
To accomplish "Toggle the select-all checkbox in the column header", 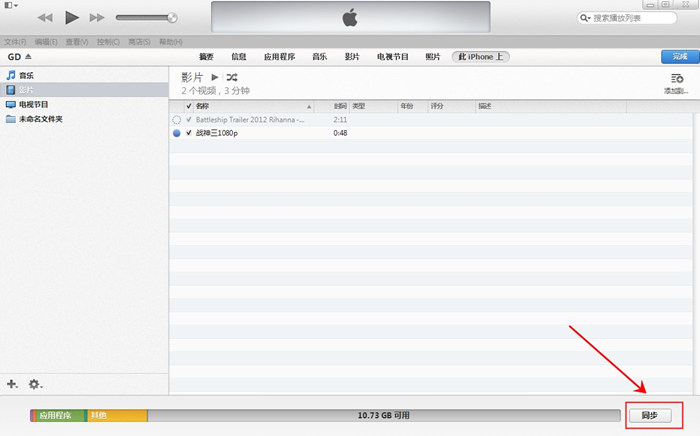I will click(188, 106).
